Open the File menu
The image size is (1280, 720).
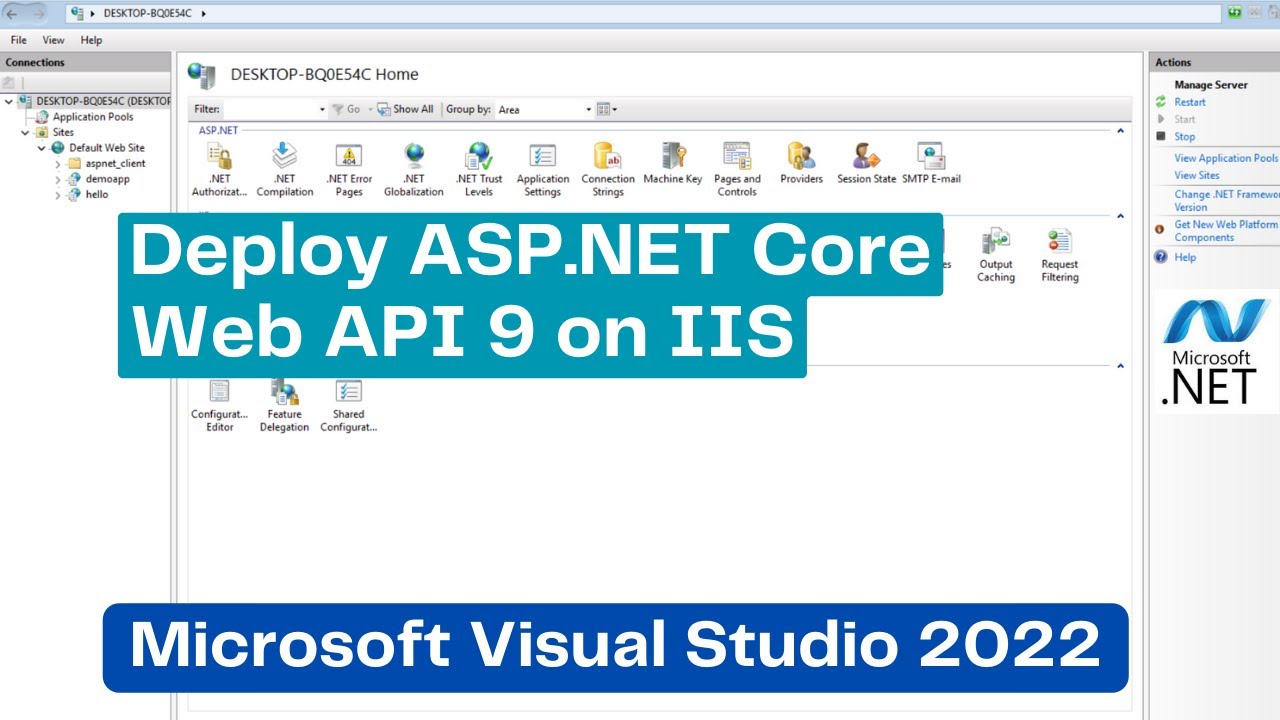pyautogui.click(x=18, y=40)
